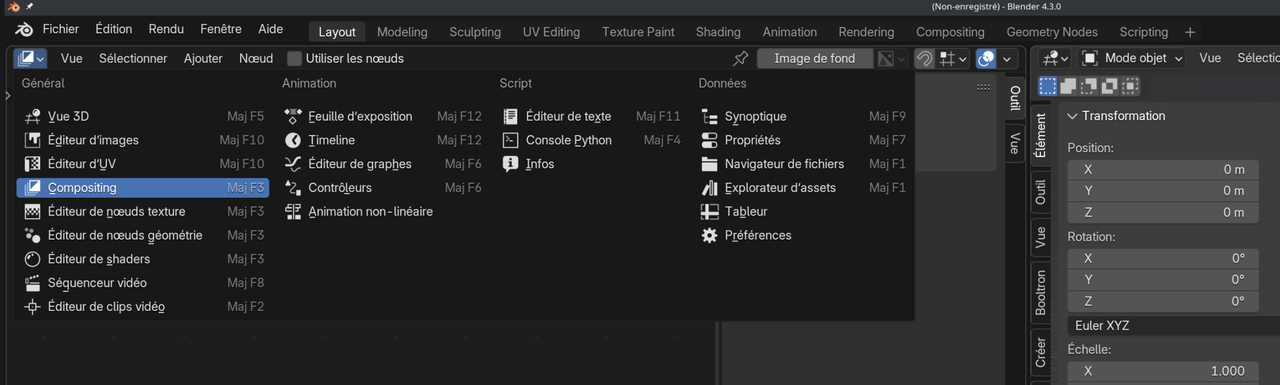The height and width of the screenshot is (385, 1280).
Task: Open Booltron sidebar tab
Action: pyautogui.click(x=1040, y=292)
